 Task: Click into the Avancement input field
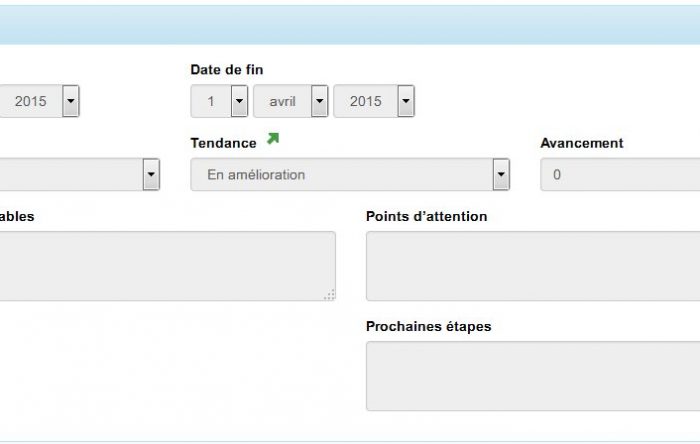(620, 174)
